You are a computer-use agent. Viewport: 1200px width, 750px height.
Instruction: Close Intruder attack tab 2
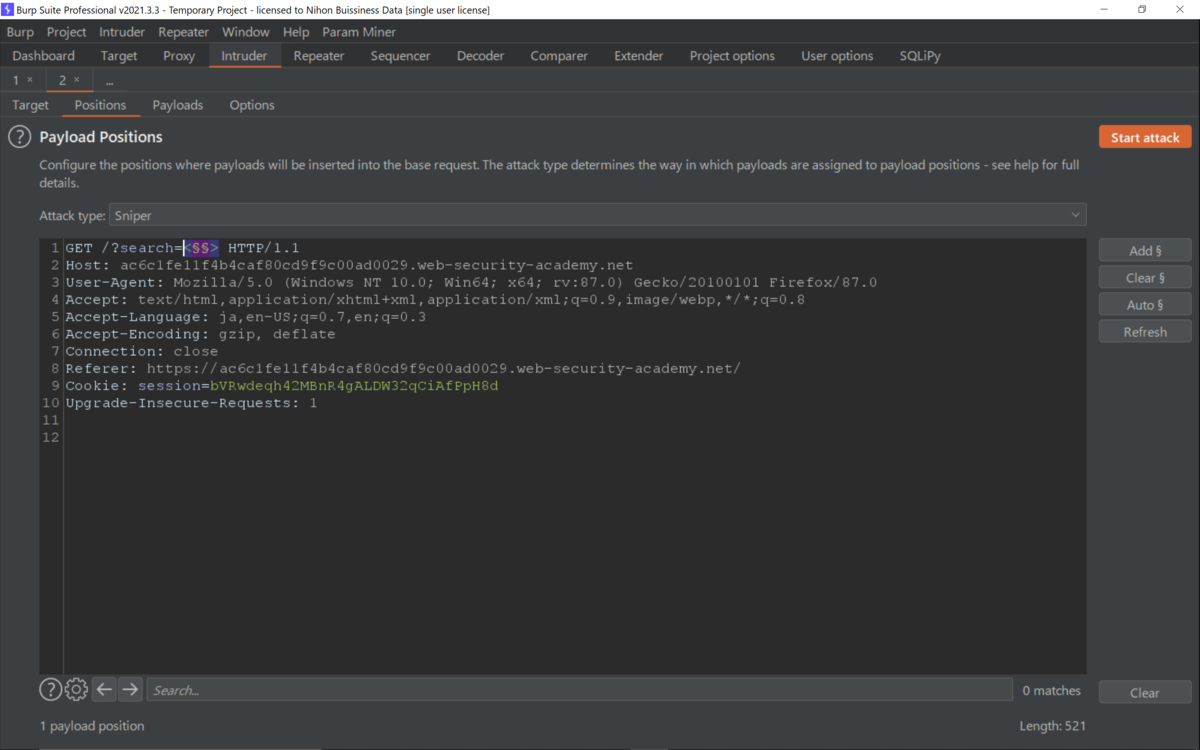point(77,80)
